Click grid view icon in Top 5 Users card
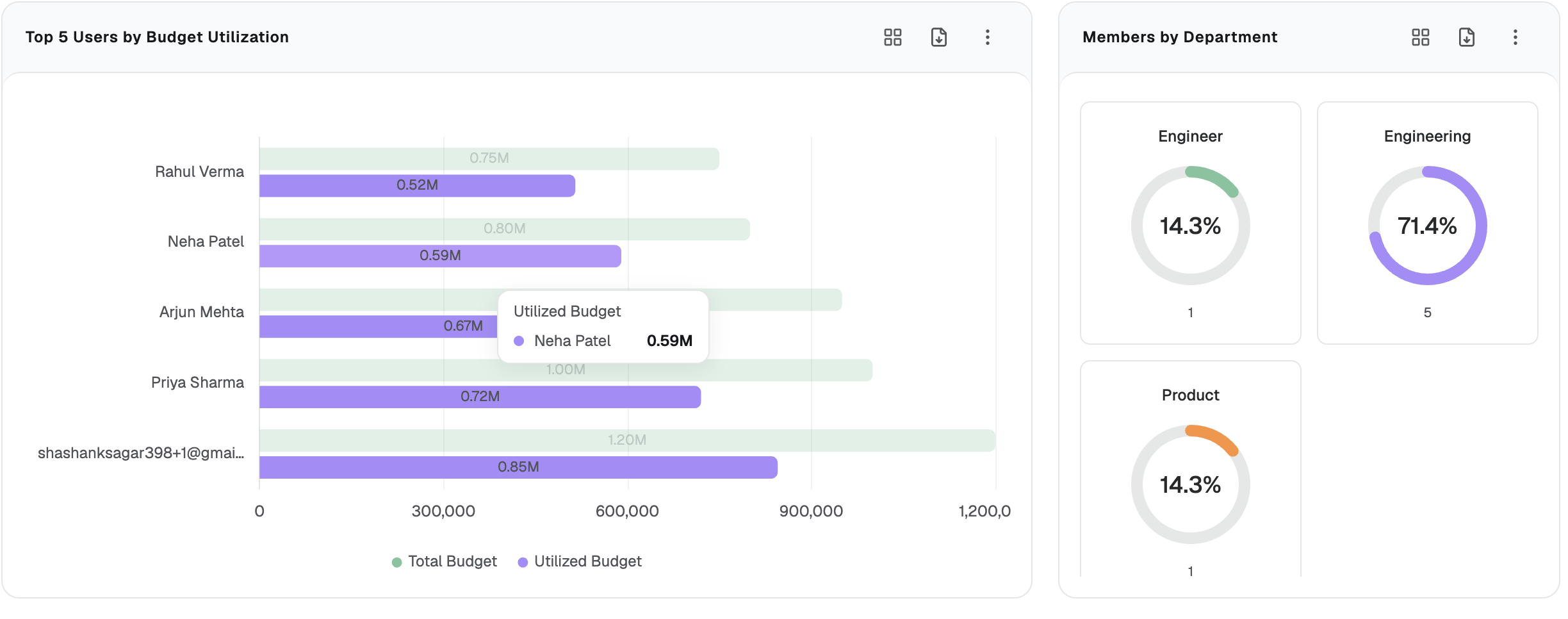This screenshot has height=619, width=1568. click(x=892, y=37)
